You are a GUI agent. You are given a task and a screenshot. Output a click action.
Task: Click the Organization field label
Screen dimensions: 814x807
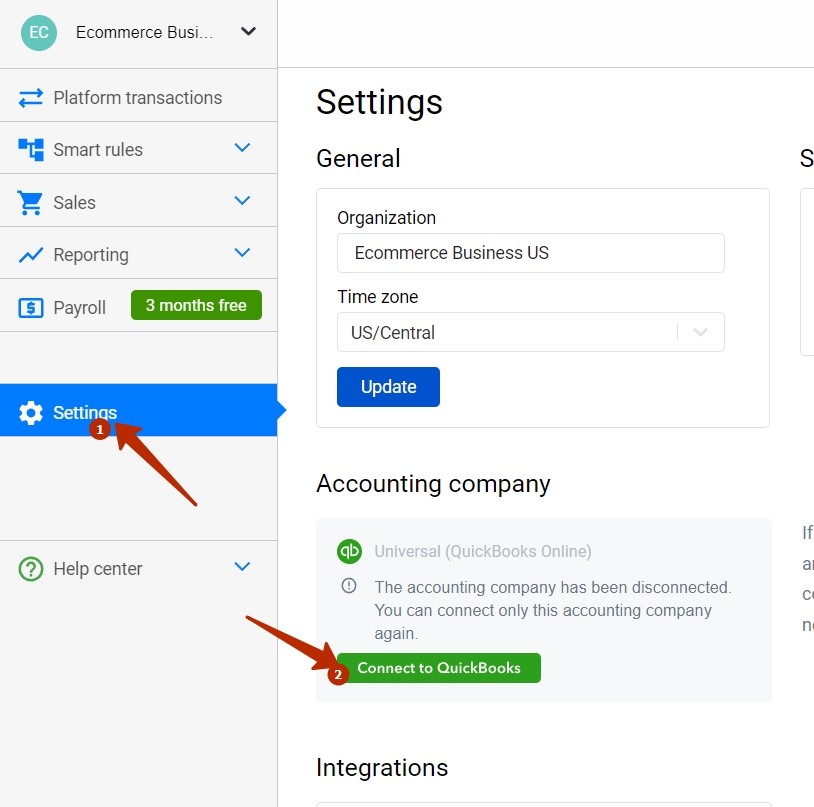click(386, 218)
